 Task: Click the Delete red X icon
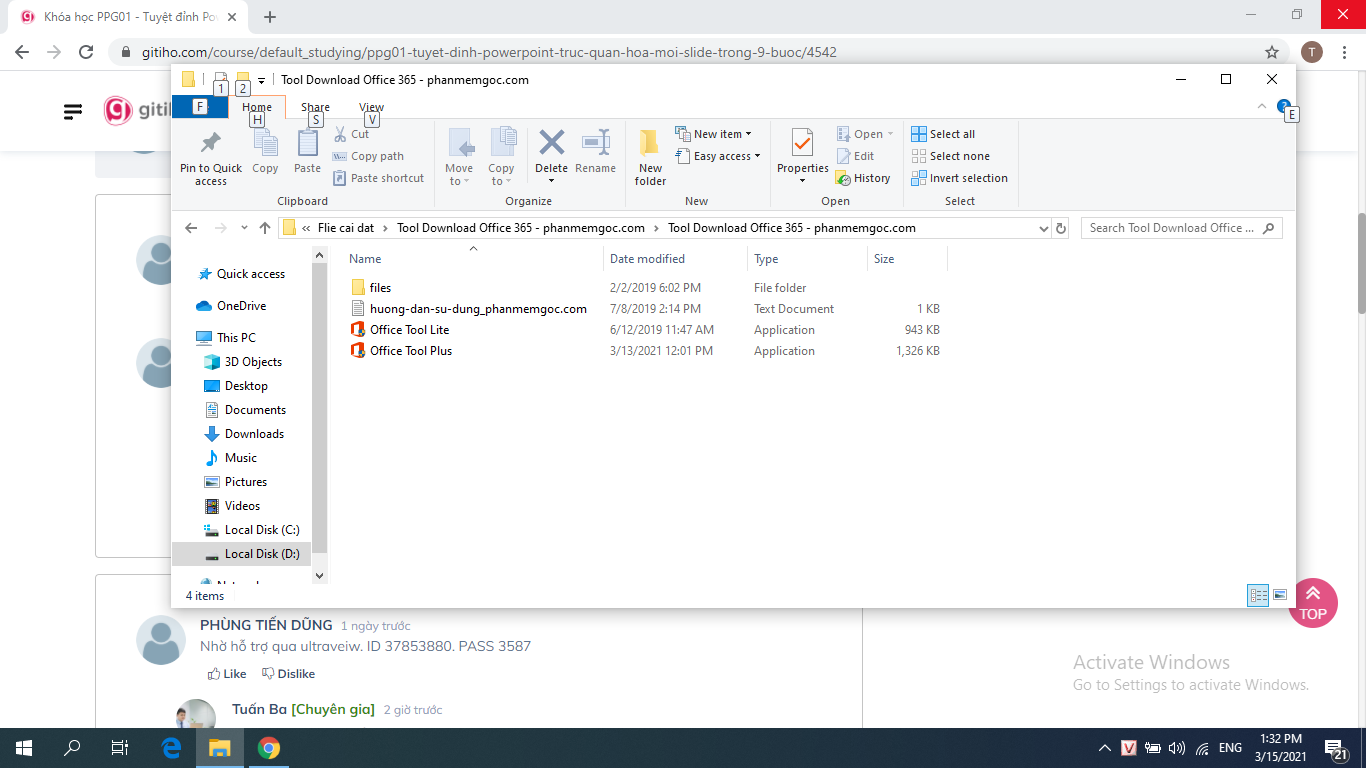point(551,142)
